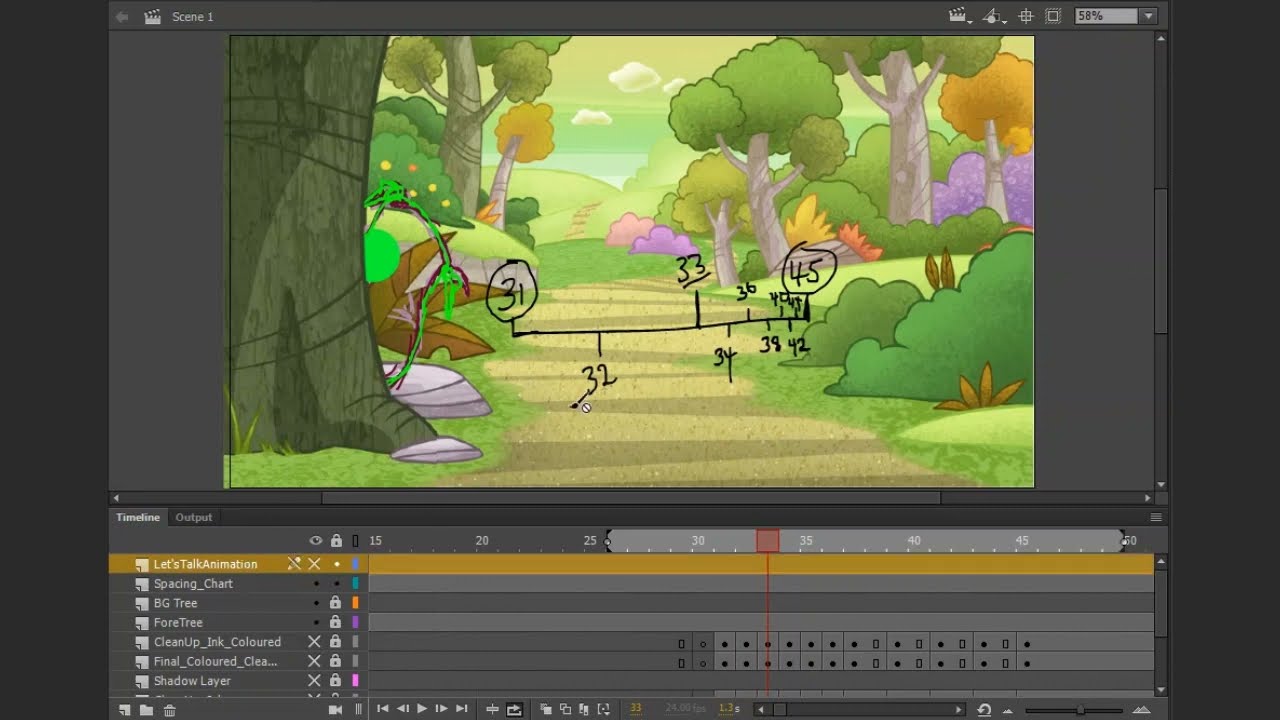This screenshot has width=1280, height=720.
Task: Click the Go to Last Frame button
Action: click(462, 708)
